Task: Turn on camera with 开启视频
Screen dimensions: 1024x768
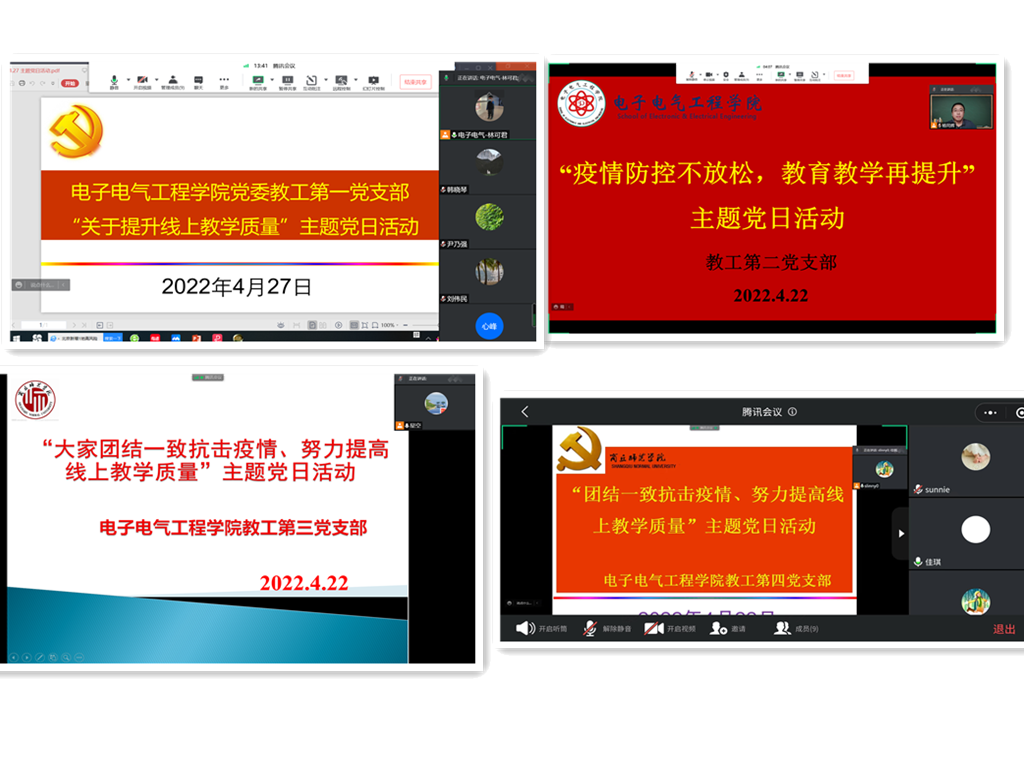Action: click(x=654, y=628)
